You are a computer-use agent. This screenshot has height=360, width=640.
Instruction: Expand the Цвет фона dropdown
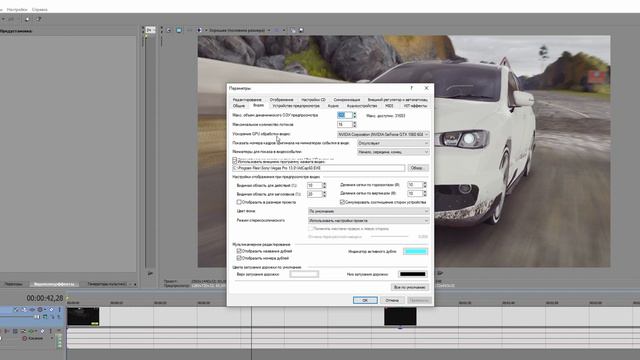pos(368,211)
